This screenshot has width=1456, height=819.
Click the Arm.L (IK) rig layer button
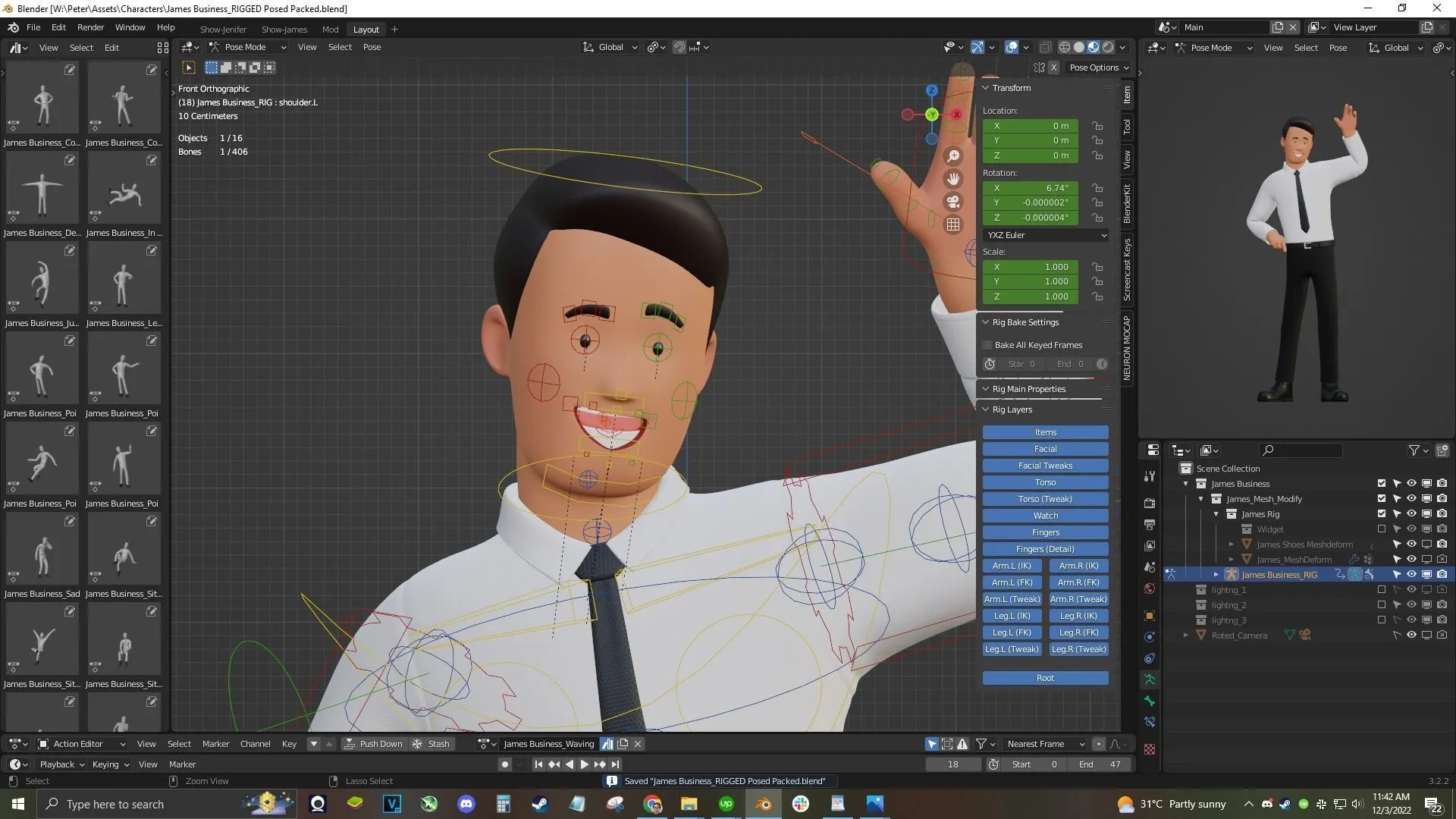(1012, 566)
